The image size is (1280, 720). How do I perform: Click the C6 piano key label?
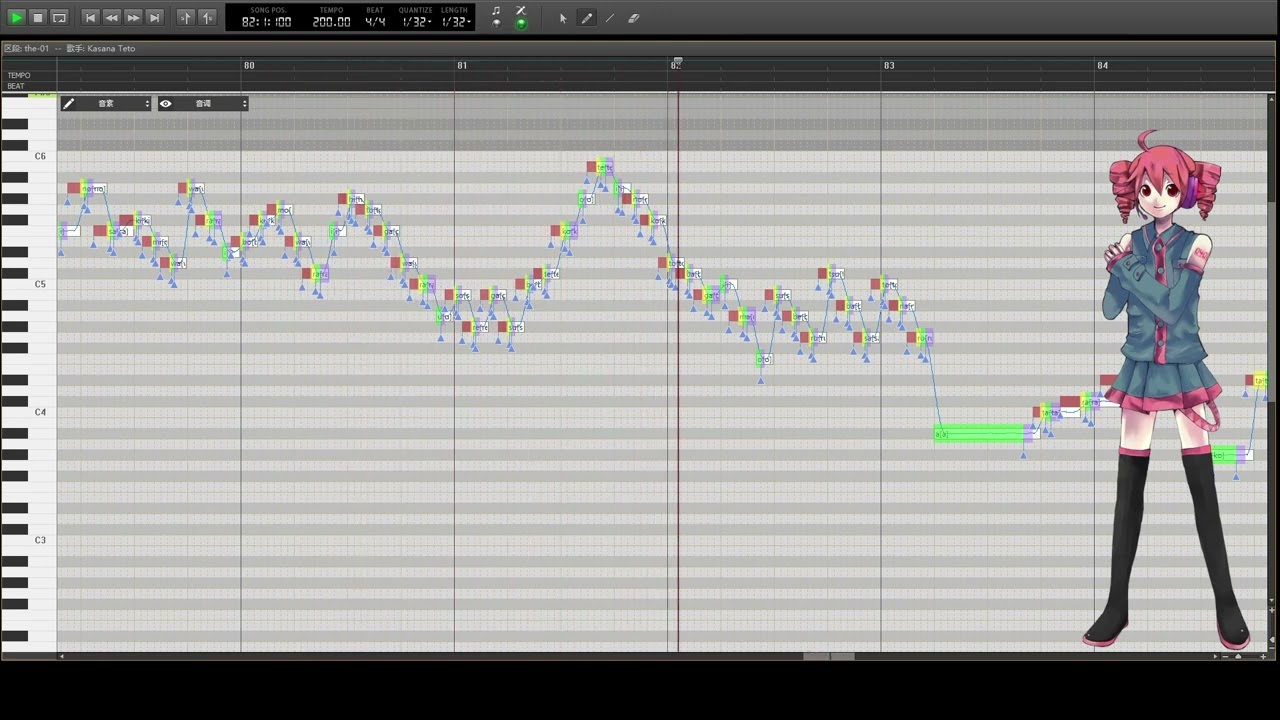(40, 156)
